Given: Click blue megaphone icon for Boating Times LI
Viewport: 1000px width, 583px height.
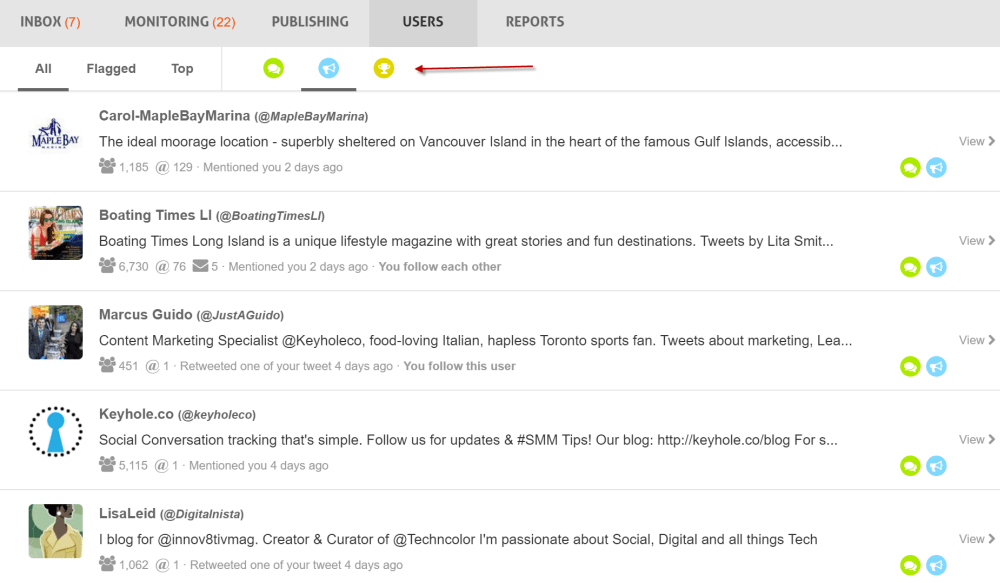Looking at the screenshot, I should [x=936, y=267].
